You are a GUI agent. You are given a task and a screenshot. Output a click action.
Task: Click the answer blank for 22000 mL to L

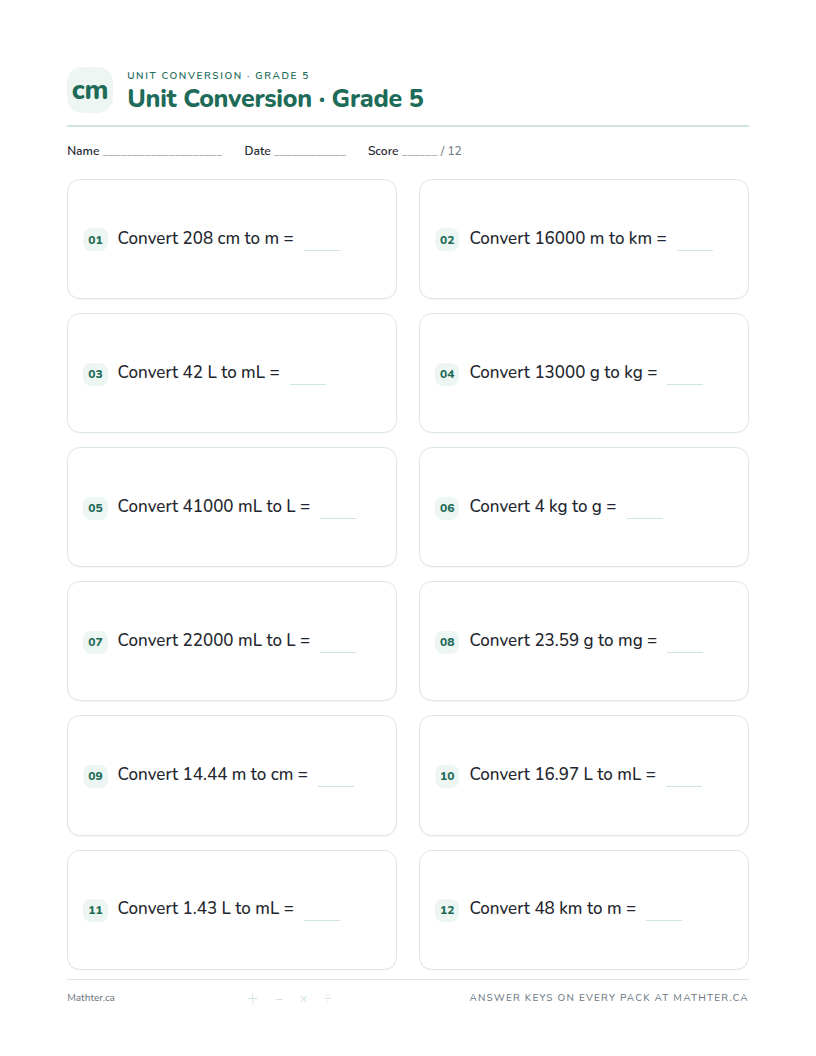(338, 644)
